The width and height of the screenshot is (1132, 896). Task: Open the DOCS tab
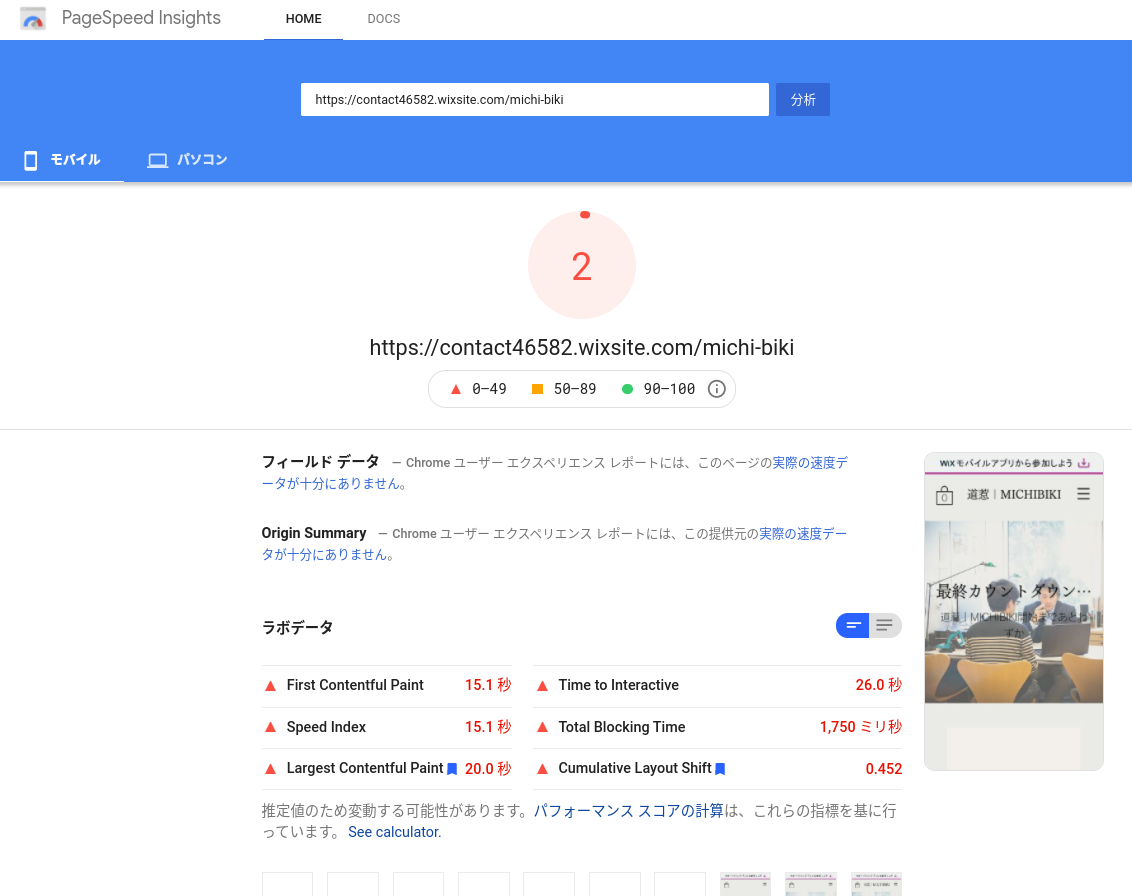383,19
